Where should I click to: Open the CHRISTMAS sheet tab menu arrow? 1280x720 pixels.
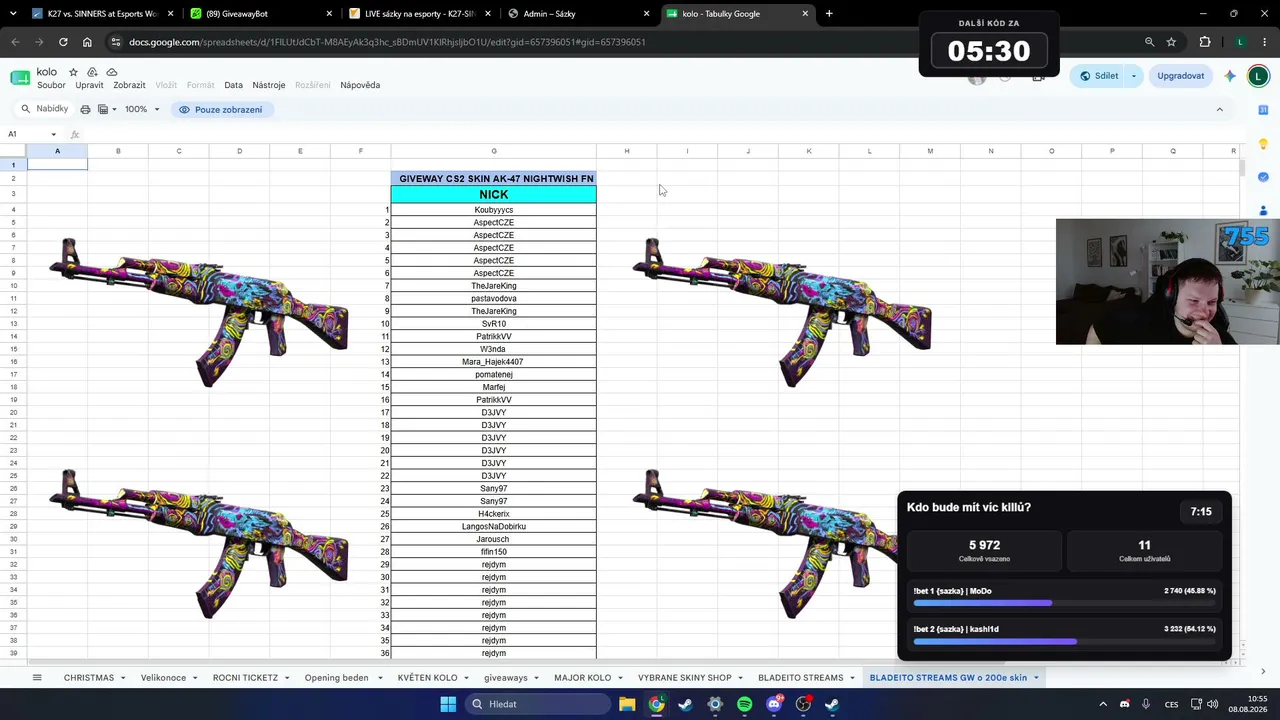(123, 678)
